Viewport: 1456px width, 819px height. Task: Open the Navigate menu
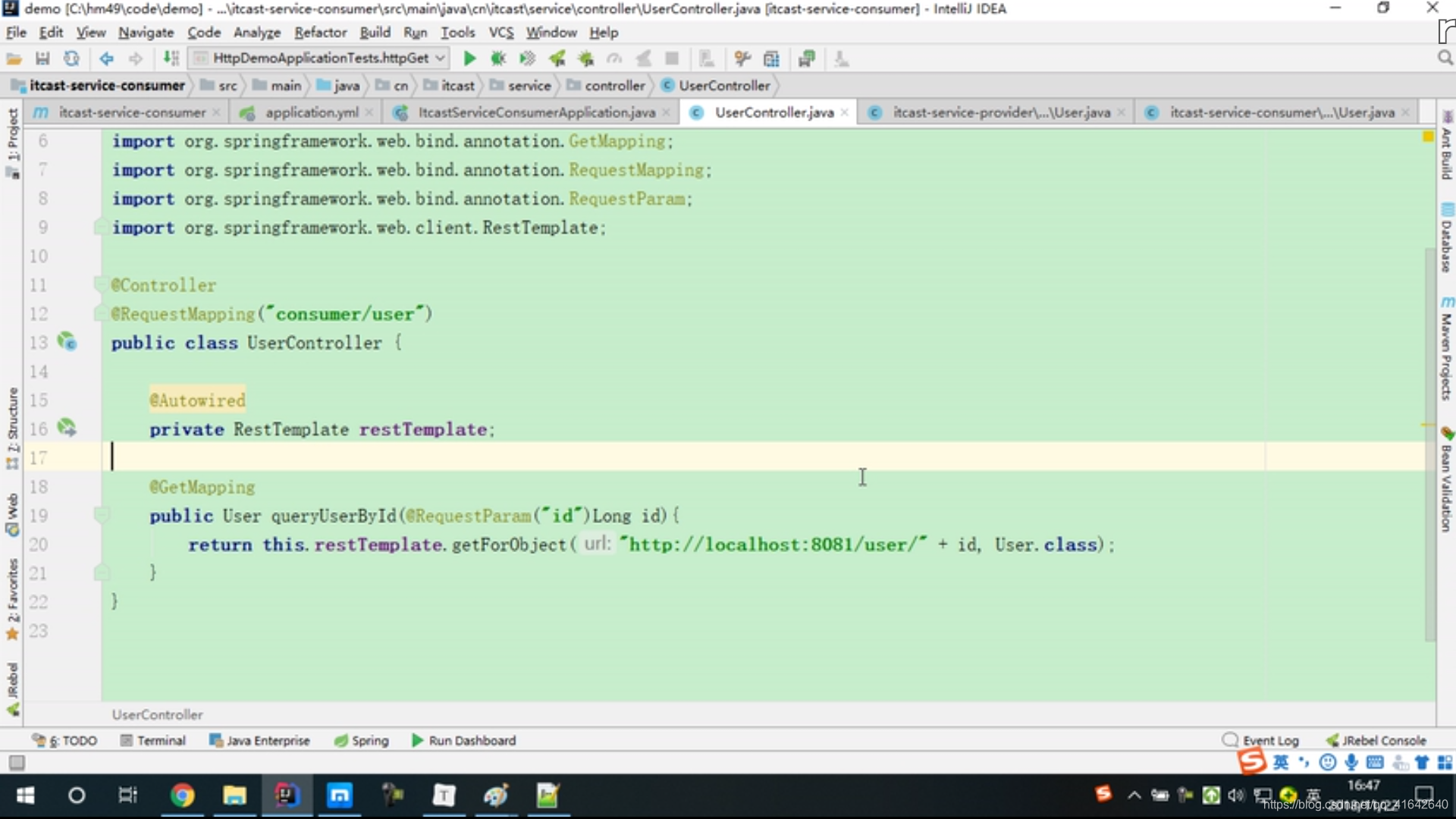pyautogui.click(x=146, y=33)
